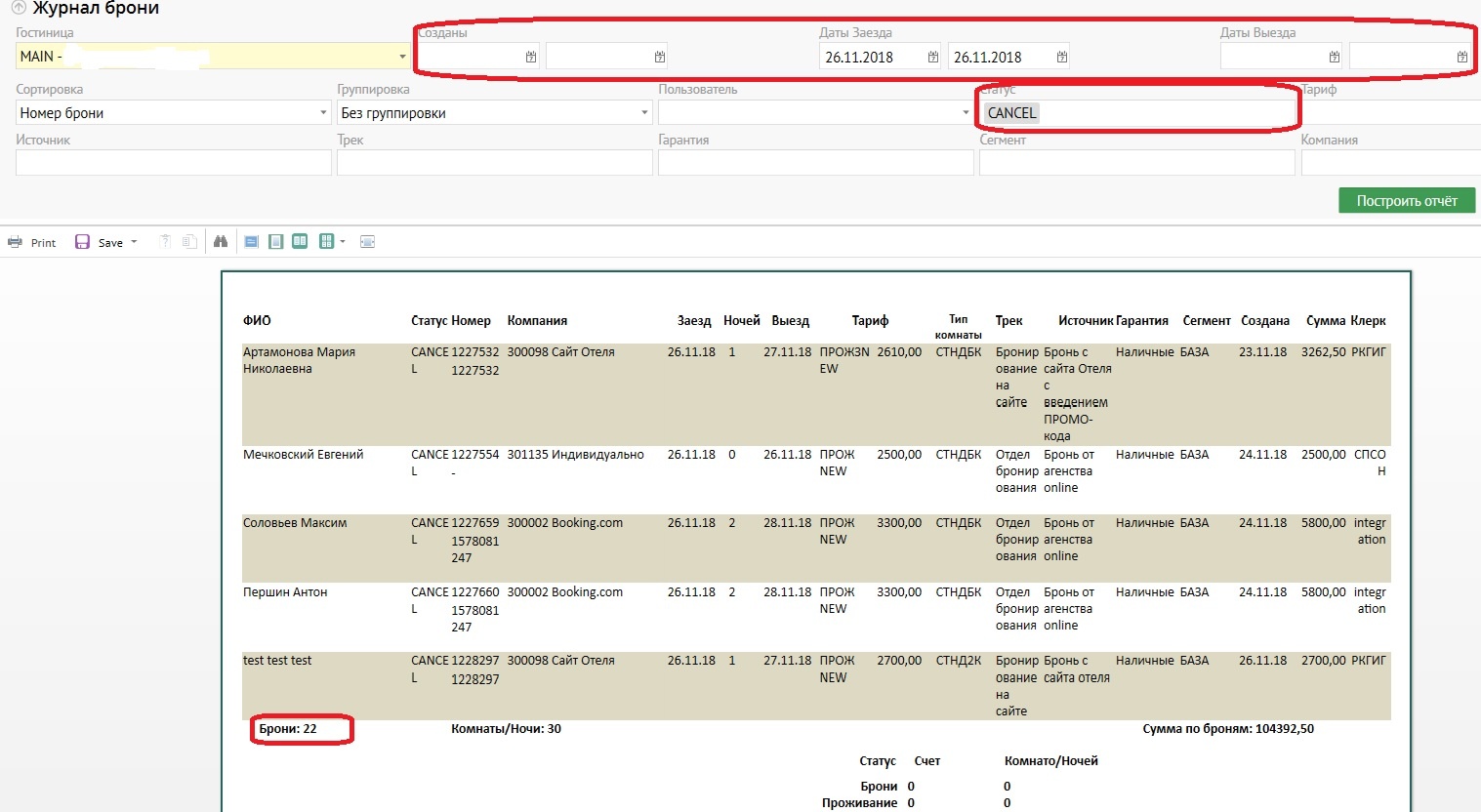Click the CANCEL tag in status field
The image size is (1481, 812).
[x=1011, y=113]
